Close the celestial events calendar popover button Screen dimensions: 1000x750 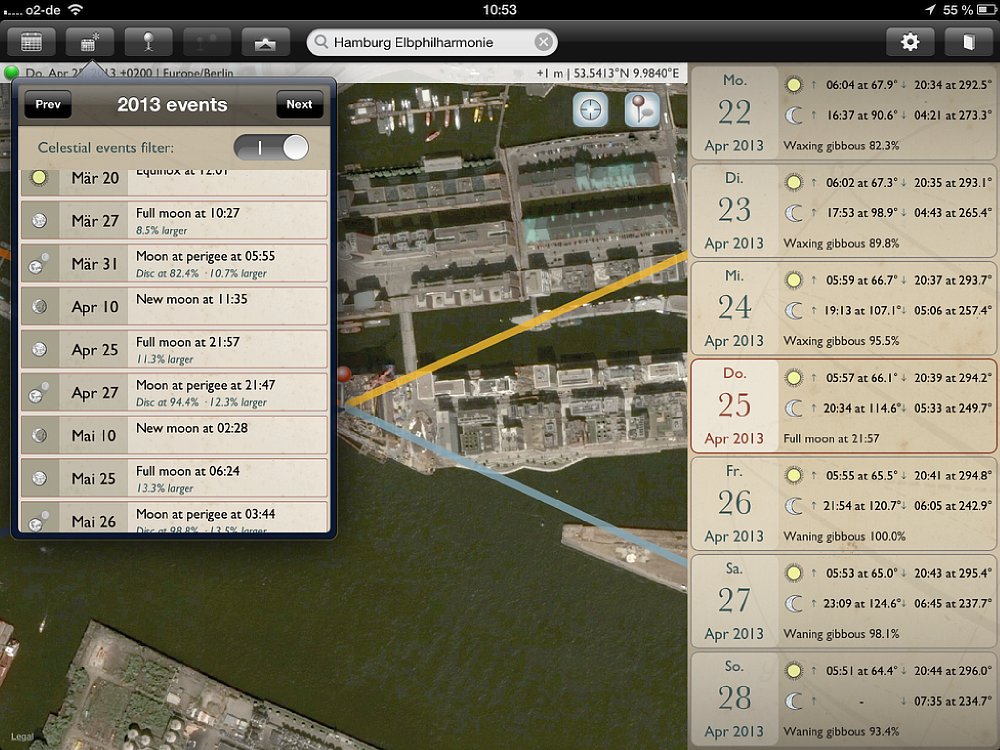[x=90, y=42]
